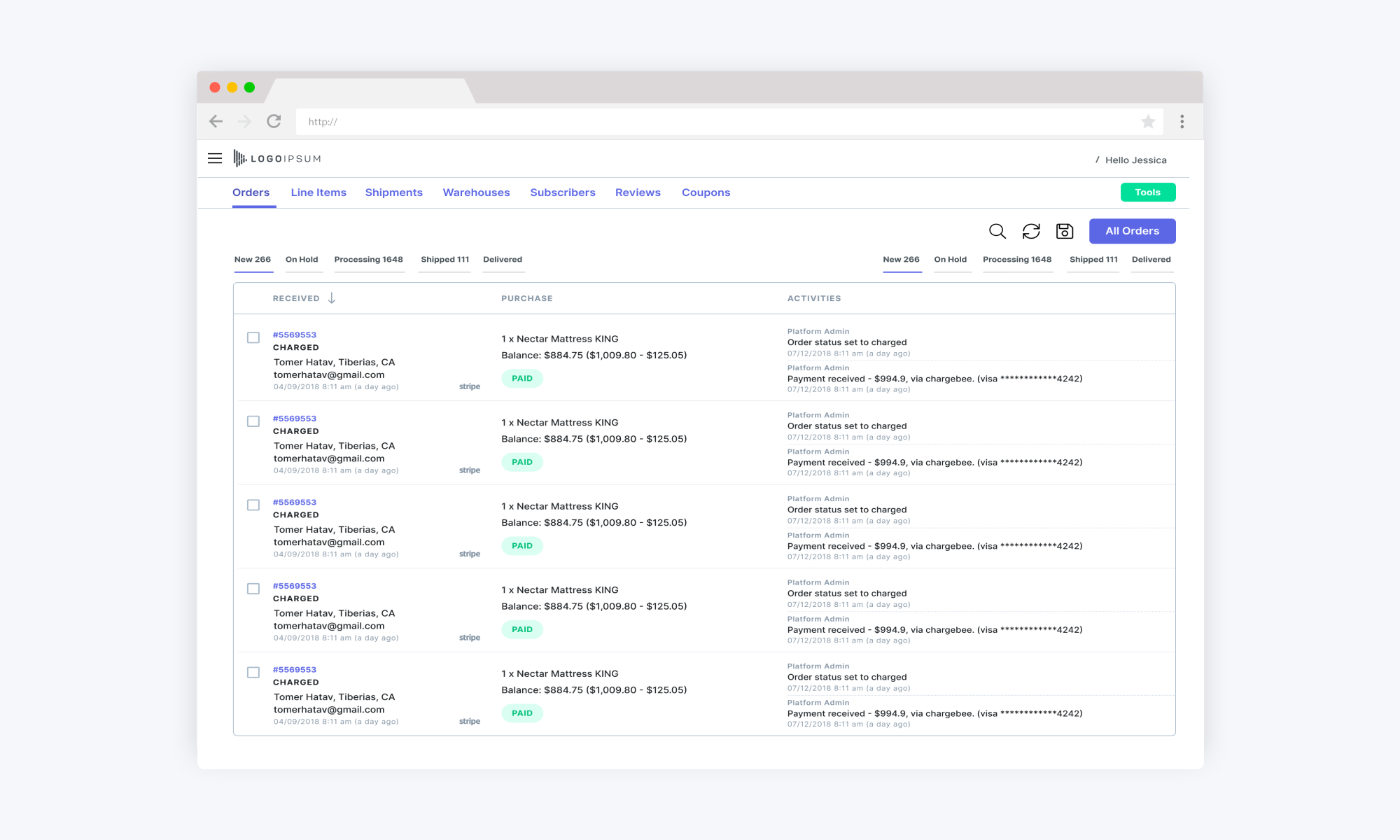The image size is (1400, 840).
Task: Go forward in the browser
Action: 244,121
